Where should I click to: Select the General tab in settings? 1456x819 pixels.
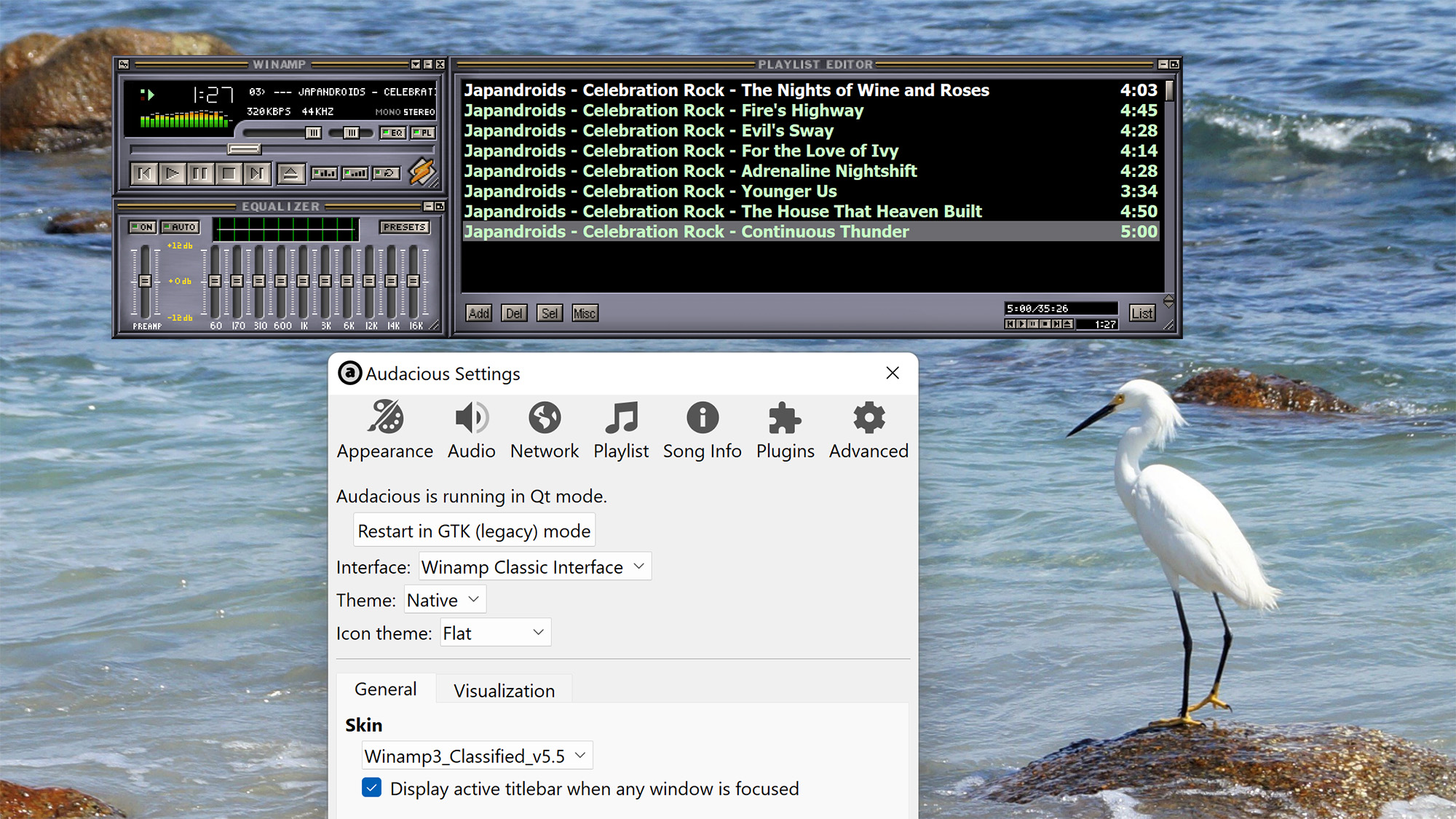(x=385, y=689)
